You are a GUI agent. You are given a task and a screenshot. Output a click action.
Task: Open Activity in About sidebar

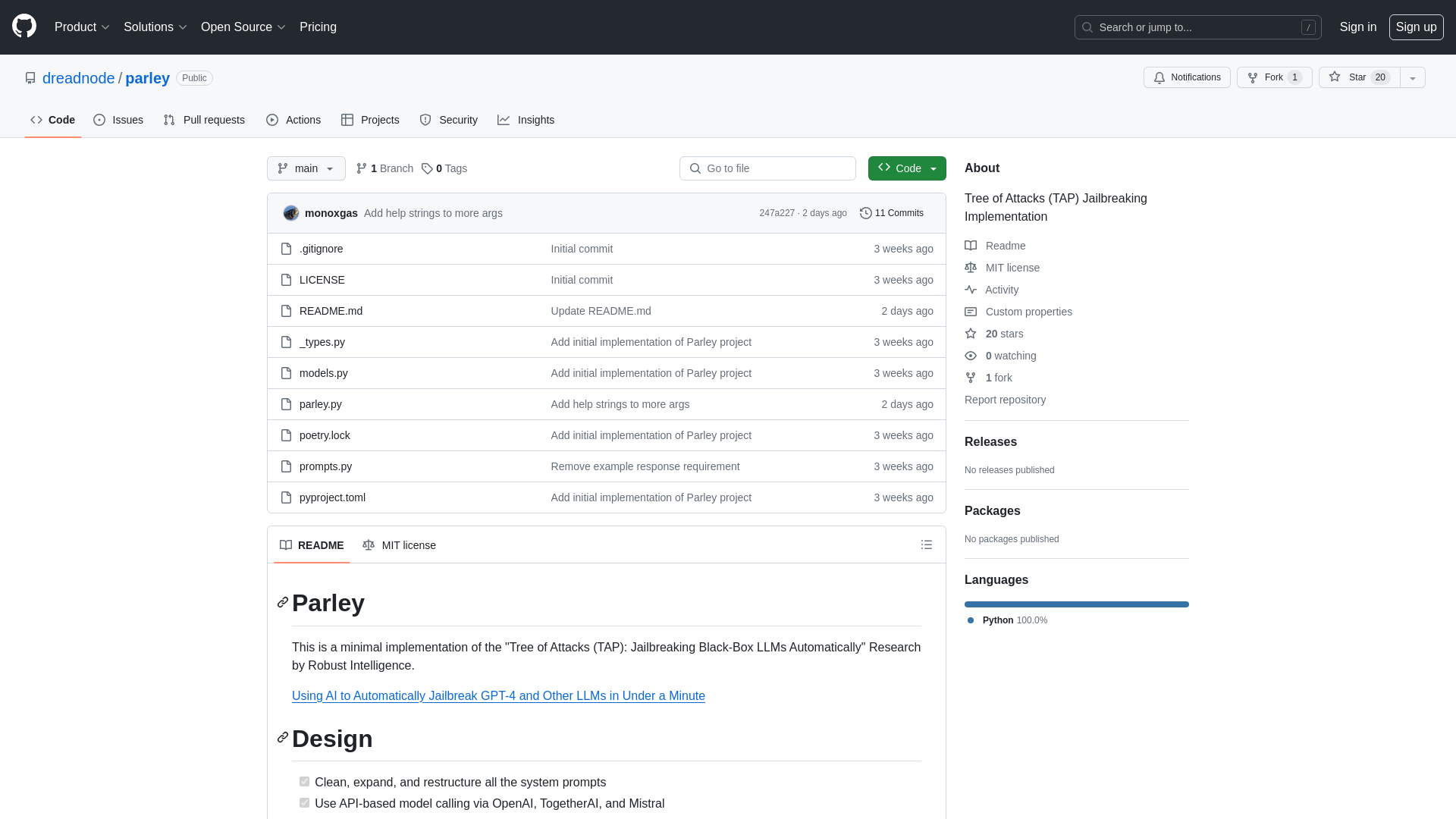click(x=991, y=290)
